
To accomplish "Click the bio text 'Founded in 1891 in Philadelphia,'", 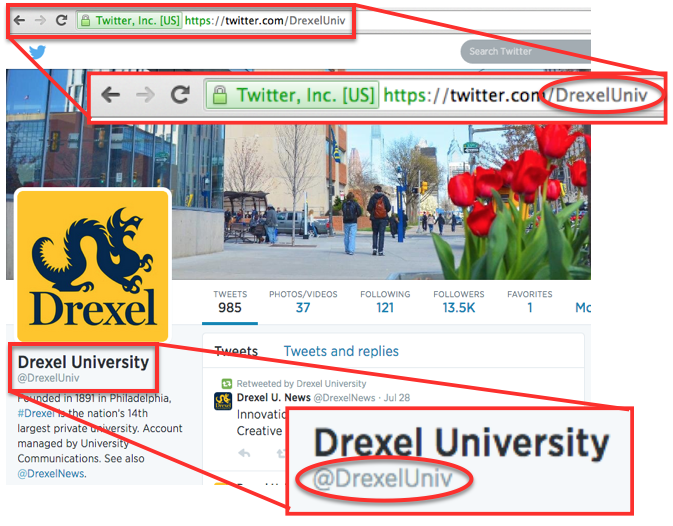I will pyautogui.click(x=94, y=399).
